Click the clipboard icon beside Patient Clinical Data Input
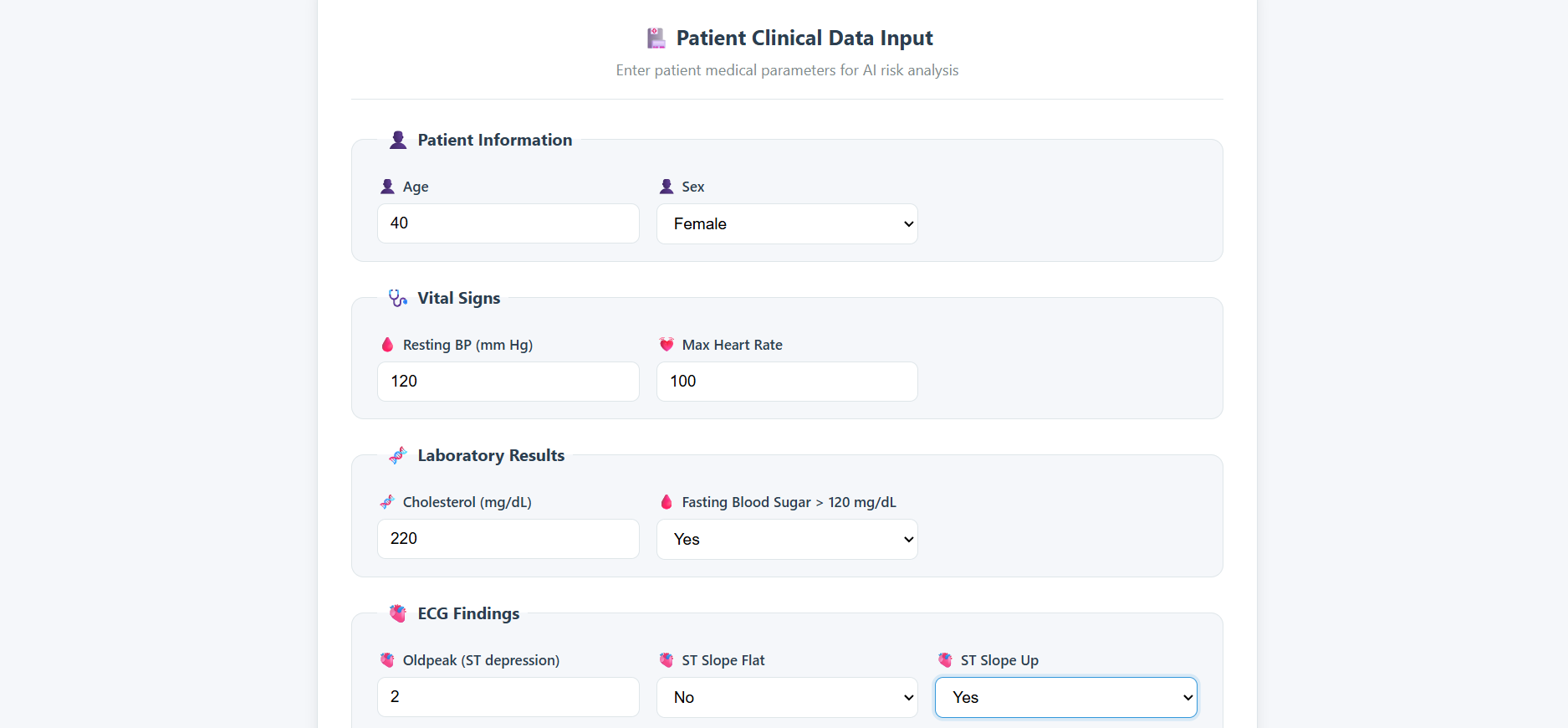This screenshot has height=728, width=1568. pos(656,38)
